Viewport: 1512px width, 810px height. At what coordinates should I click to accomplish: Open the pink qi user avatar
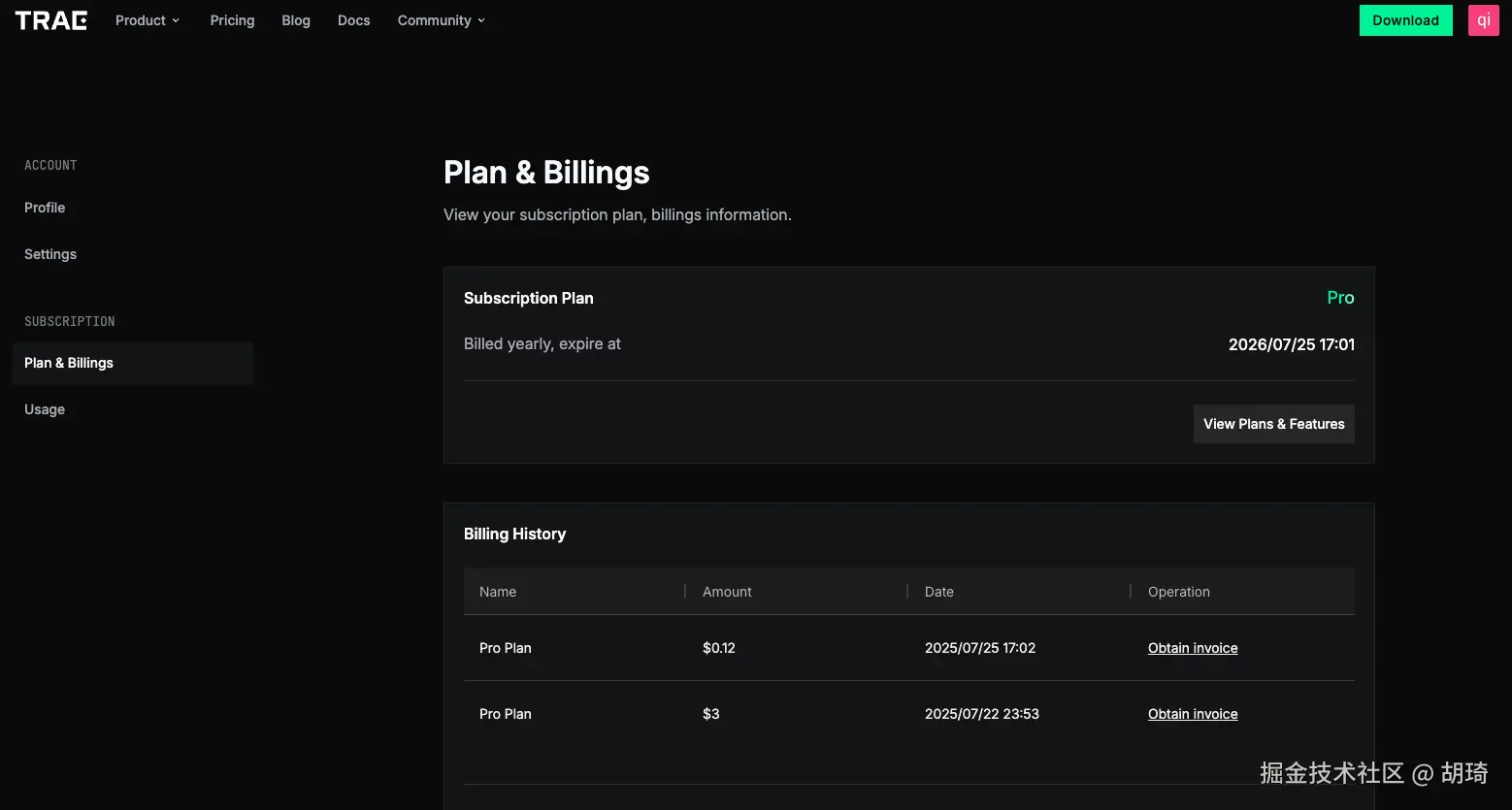pos(1483,20)
